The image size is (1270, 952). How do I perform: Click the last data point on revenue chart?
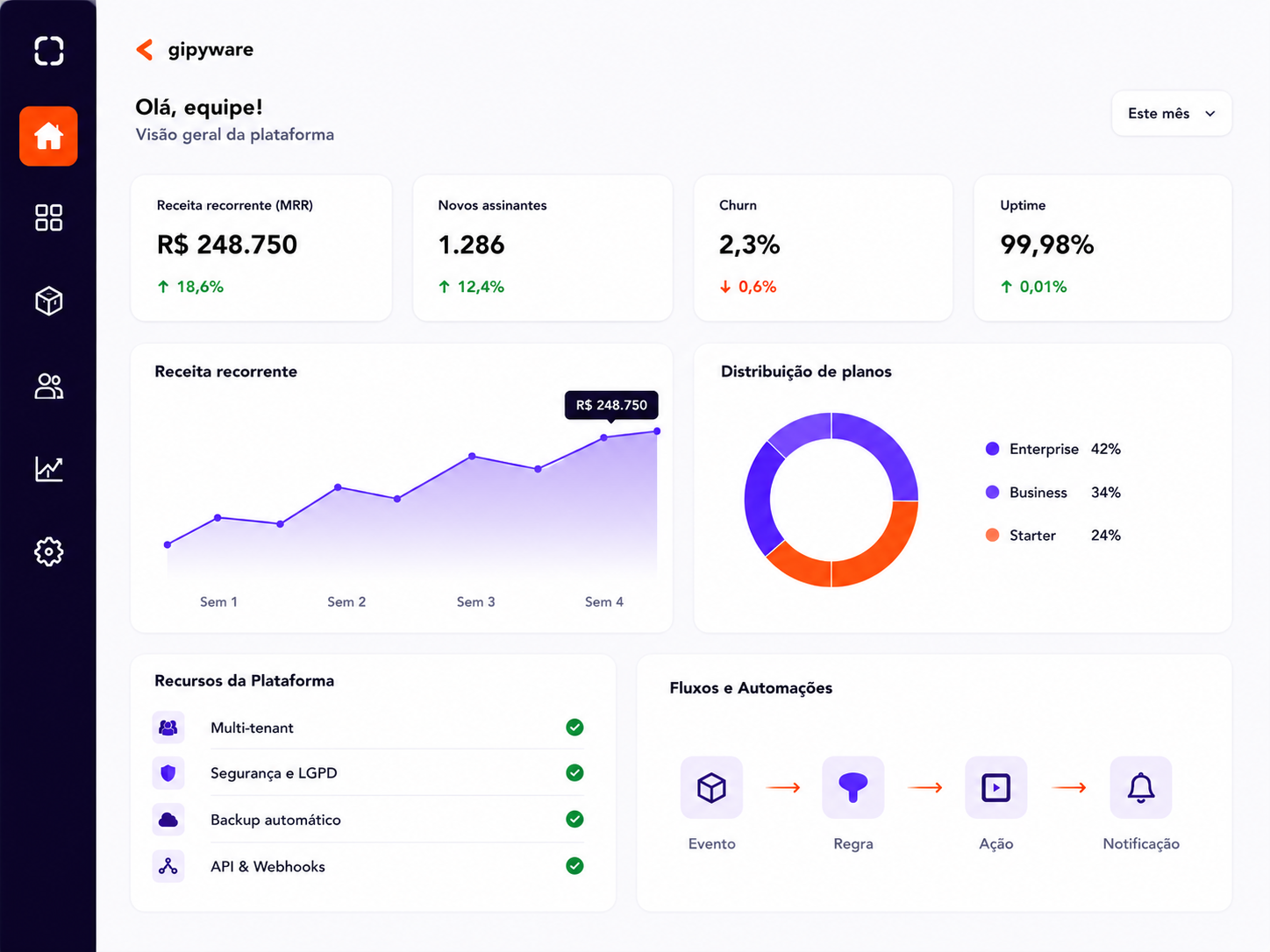(657, 431)
